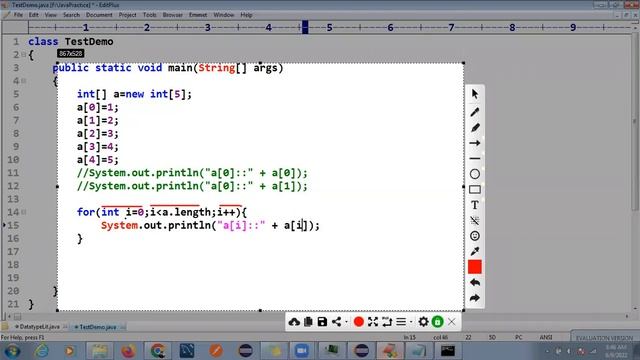Open the View menu
The width and height of the screenshot is (640, 360).
pos(51,15)
